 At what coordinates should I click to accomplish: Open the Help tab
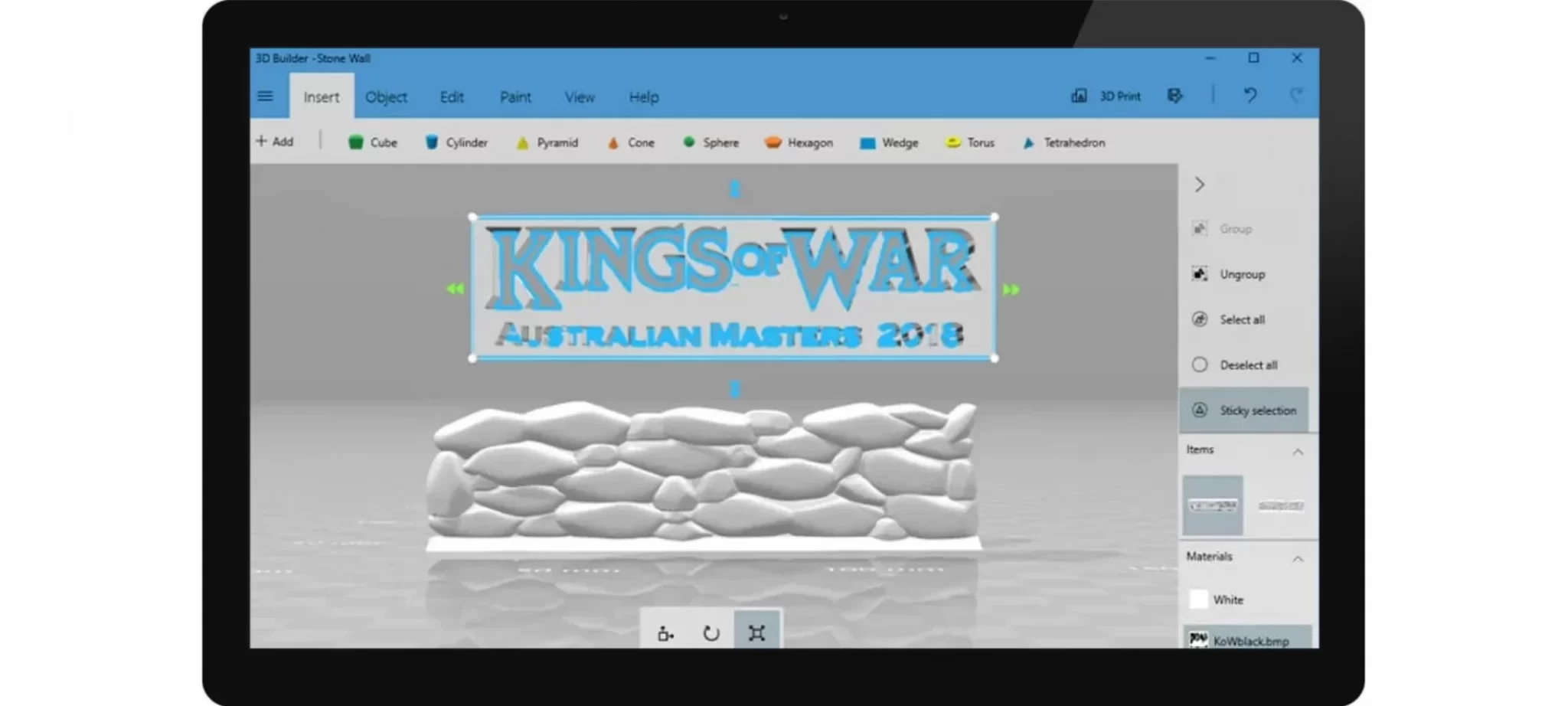point(644,97)
